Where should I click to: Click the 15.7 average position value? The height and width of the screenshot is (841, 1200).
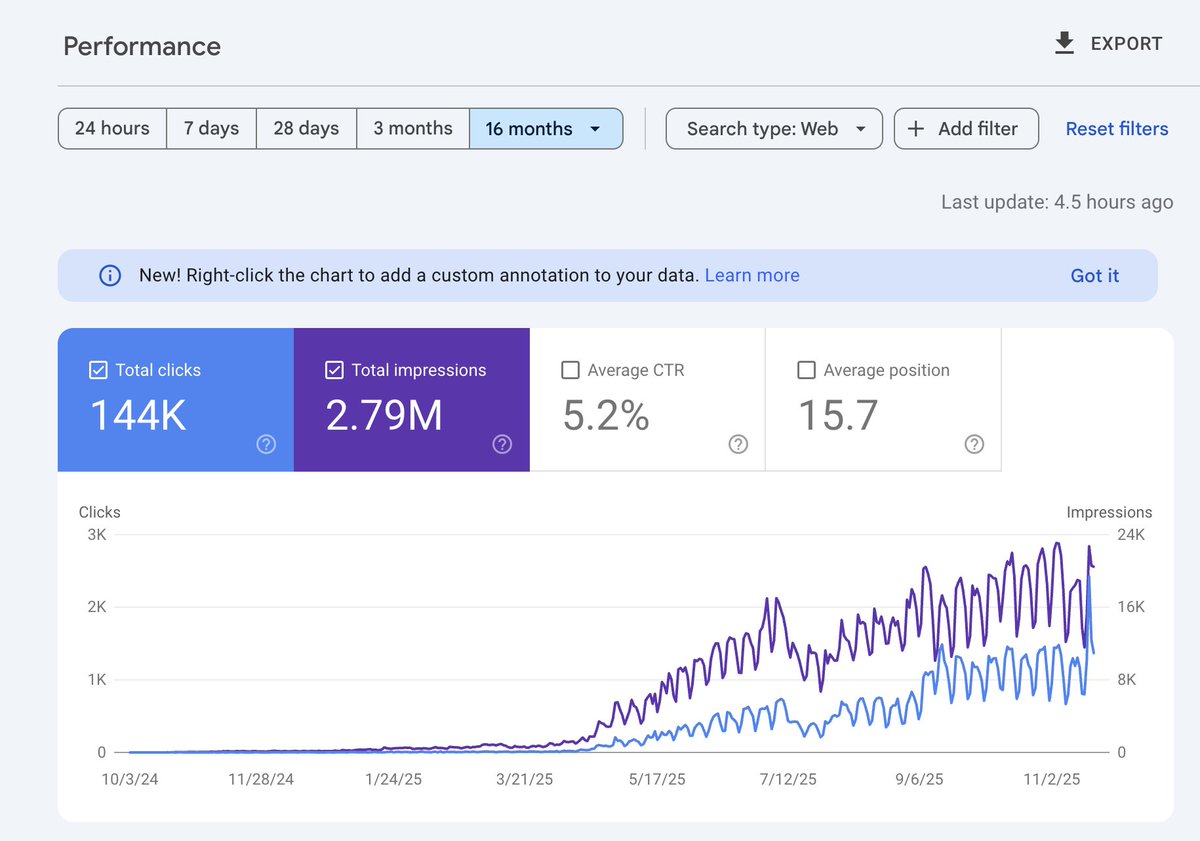(x=838, y=415)
